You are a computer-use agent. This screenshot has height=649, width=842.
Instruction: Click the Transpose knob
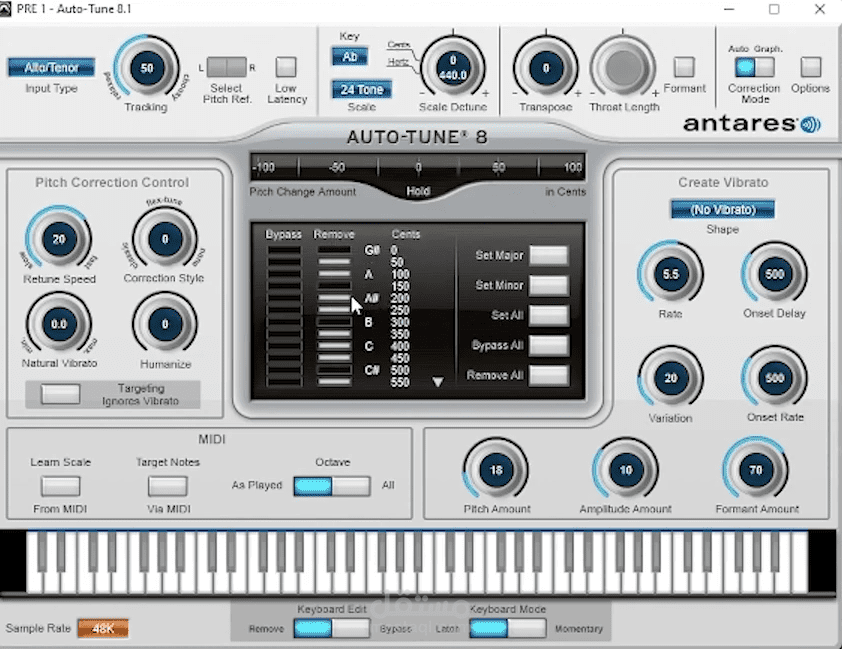click(x=546, y=68)
